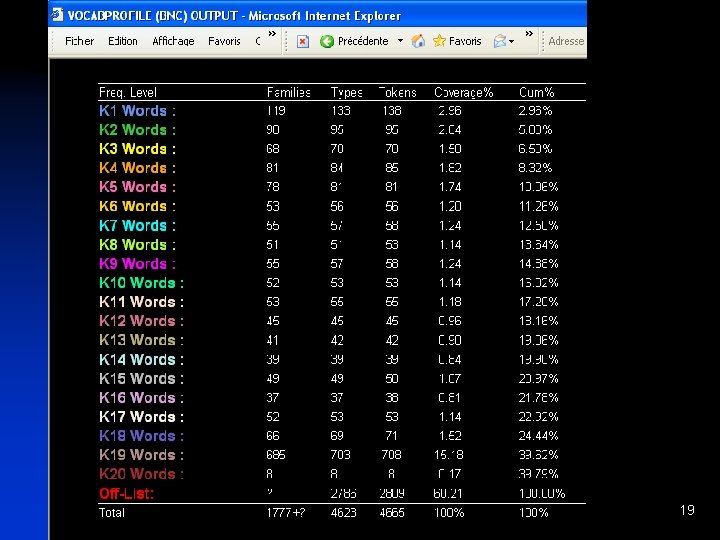Expand the Précédente history dropdown arrow

point(400,41)
